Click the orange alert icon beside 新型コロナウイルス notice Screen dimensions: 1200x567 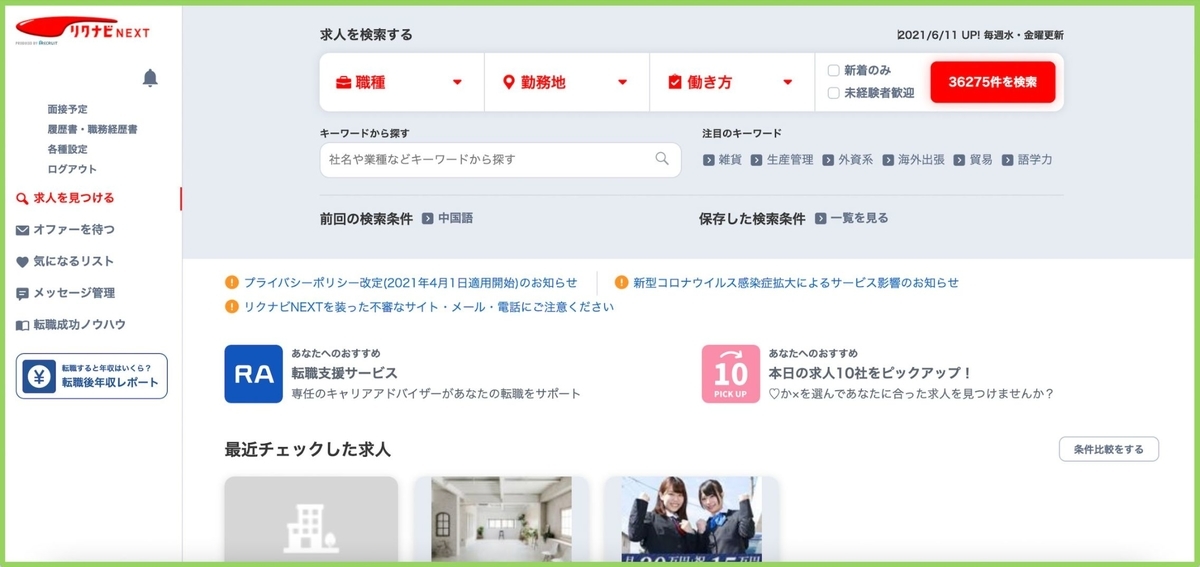[621, 283]
